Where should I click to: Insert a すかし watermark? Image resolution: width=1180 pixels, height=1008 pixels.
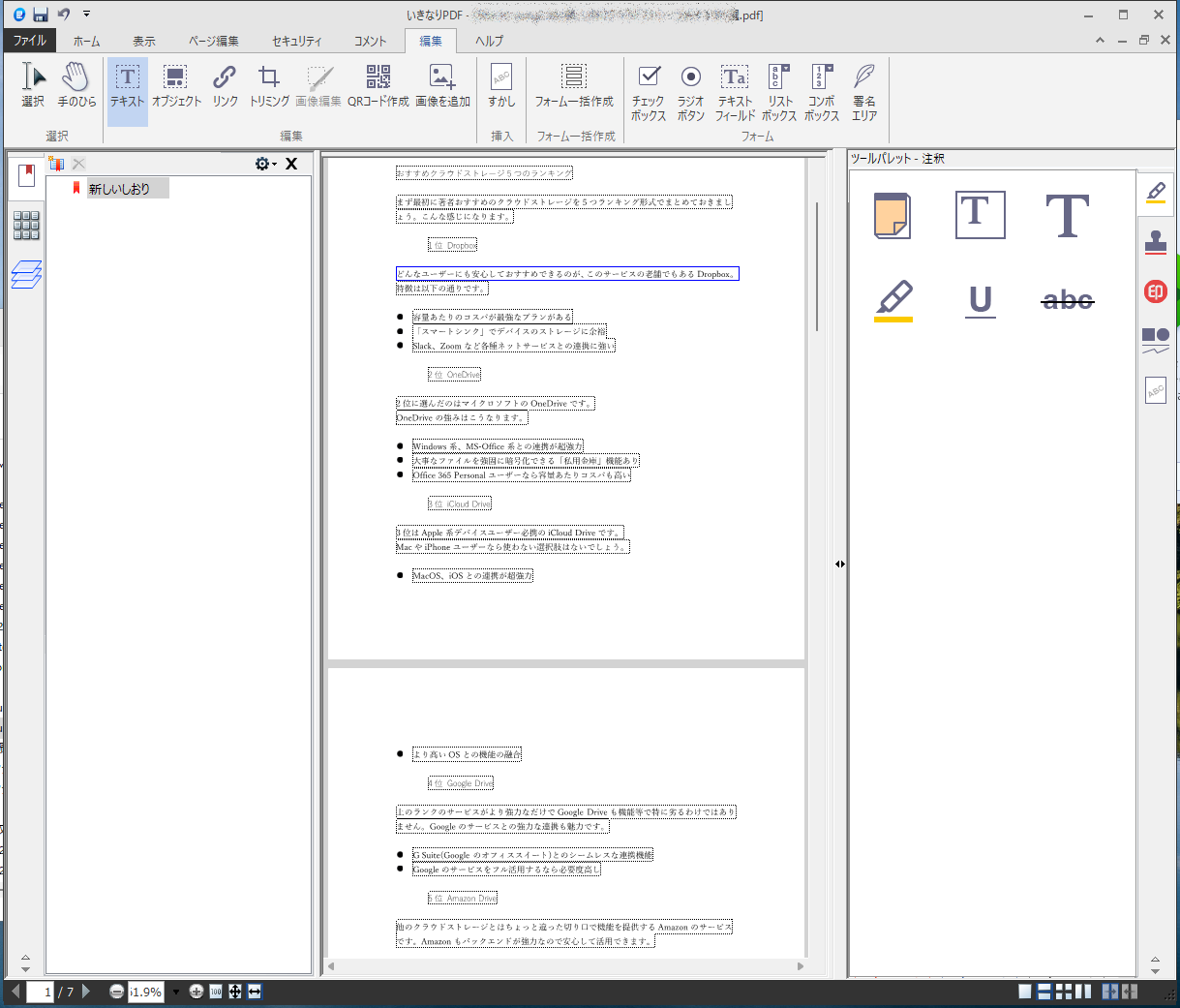pyautogui.click(x=501, y=85)
